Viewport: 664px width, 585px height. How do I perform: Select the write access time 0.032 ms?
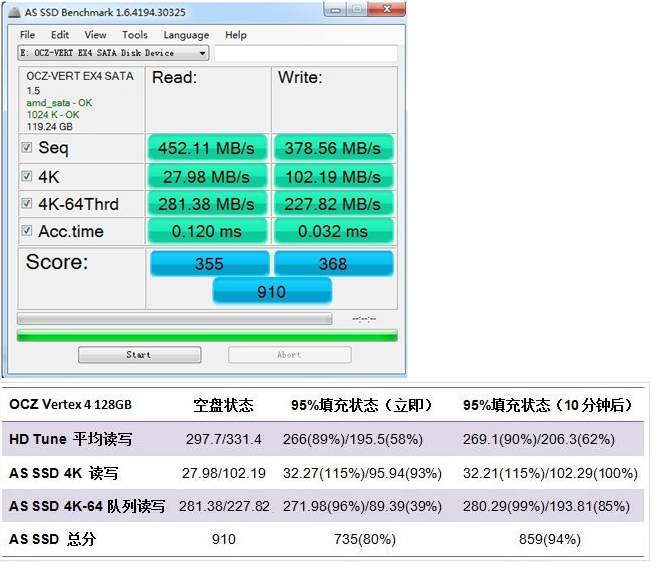333,231
